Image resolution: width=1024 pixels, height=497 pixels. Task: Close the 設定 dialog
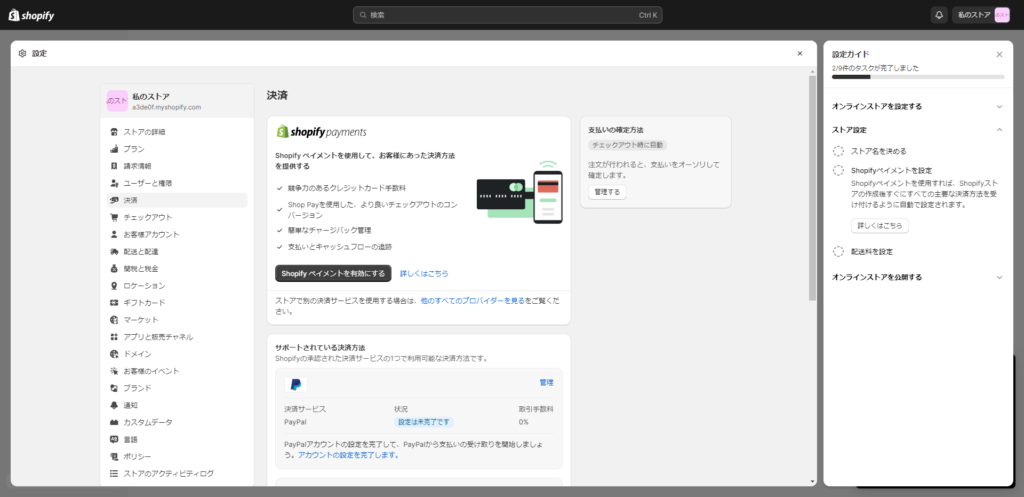coord(800,54)
